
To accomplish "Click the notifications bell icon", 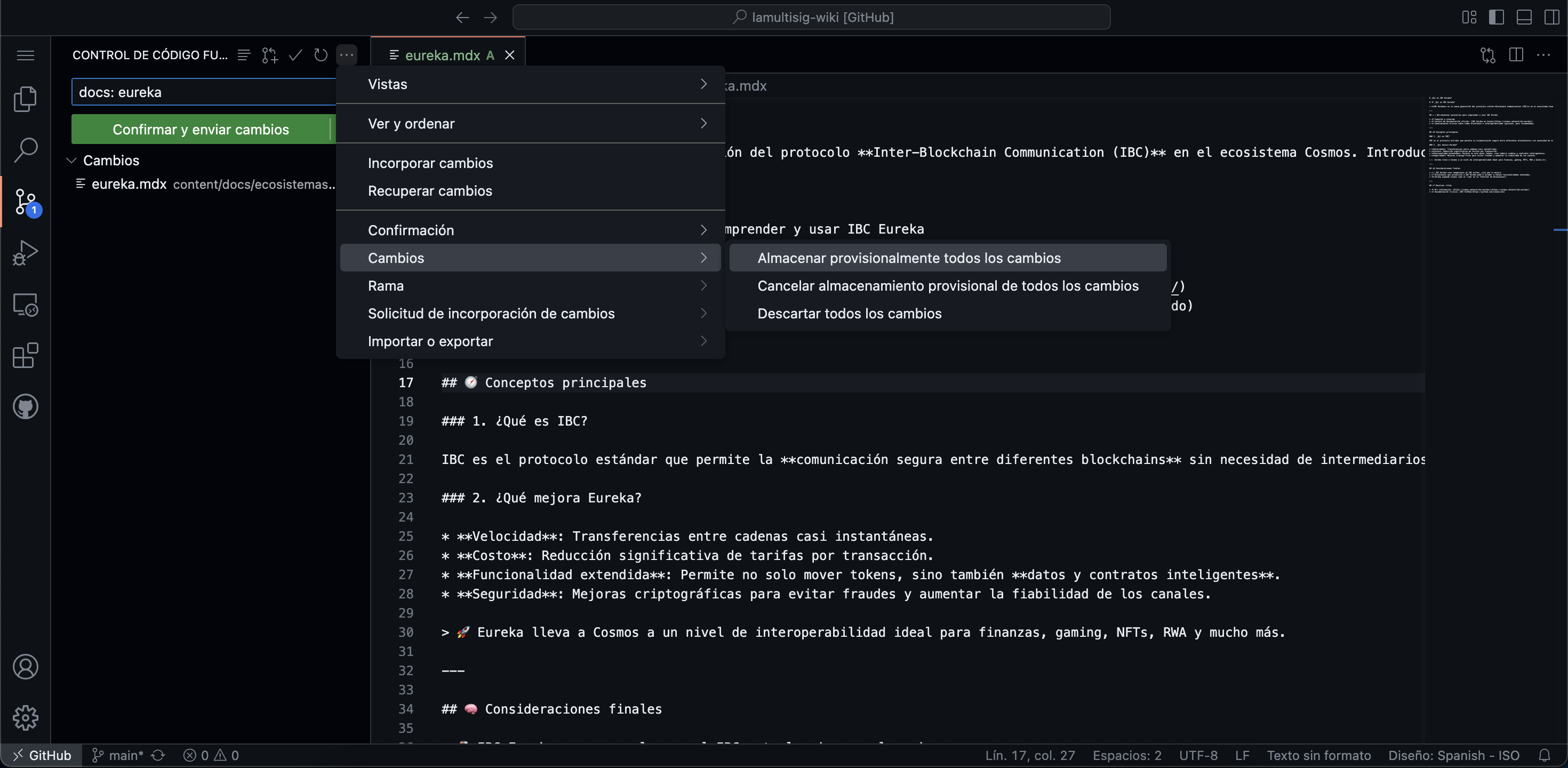I will pos(1544,755).
